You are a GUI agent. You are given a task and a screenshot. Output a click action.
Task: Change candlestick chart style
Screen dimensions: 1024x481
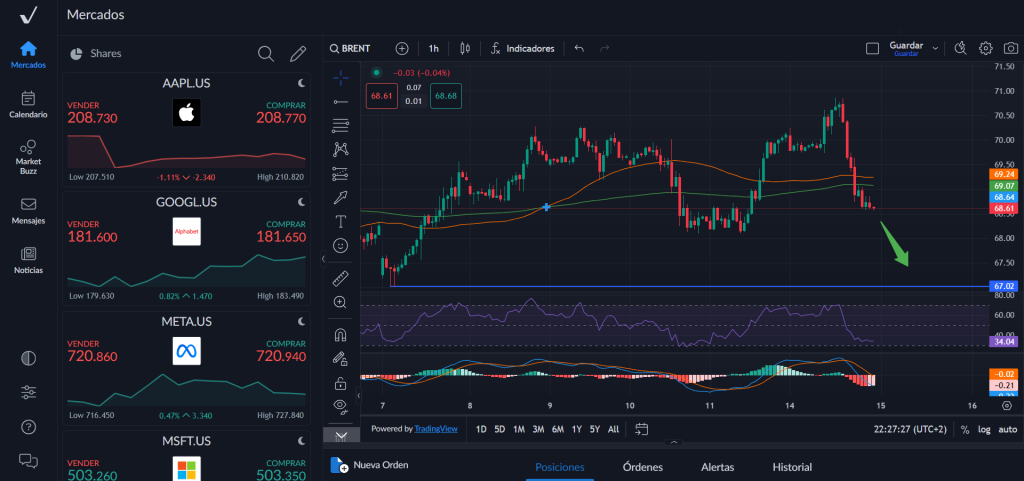click(x=465, y=48)
